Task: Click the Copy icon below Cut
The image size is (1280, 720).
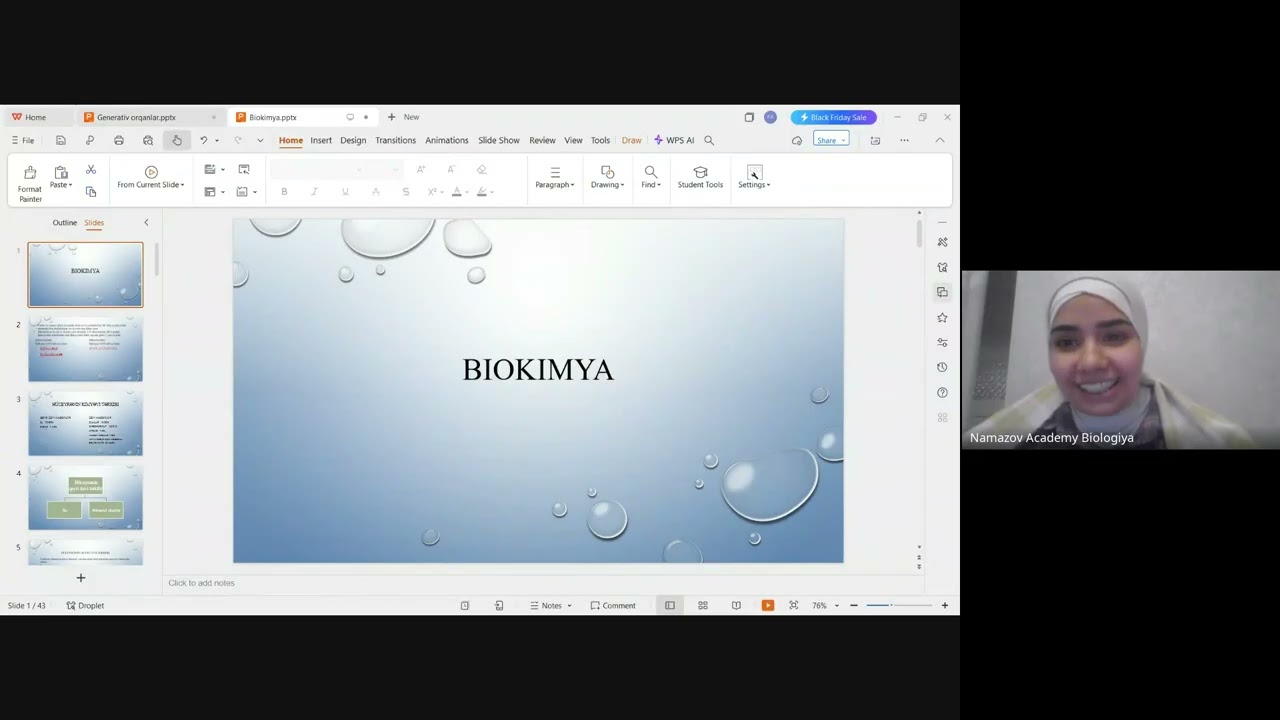Action: pos(91,191)
